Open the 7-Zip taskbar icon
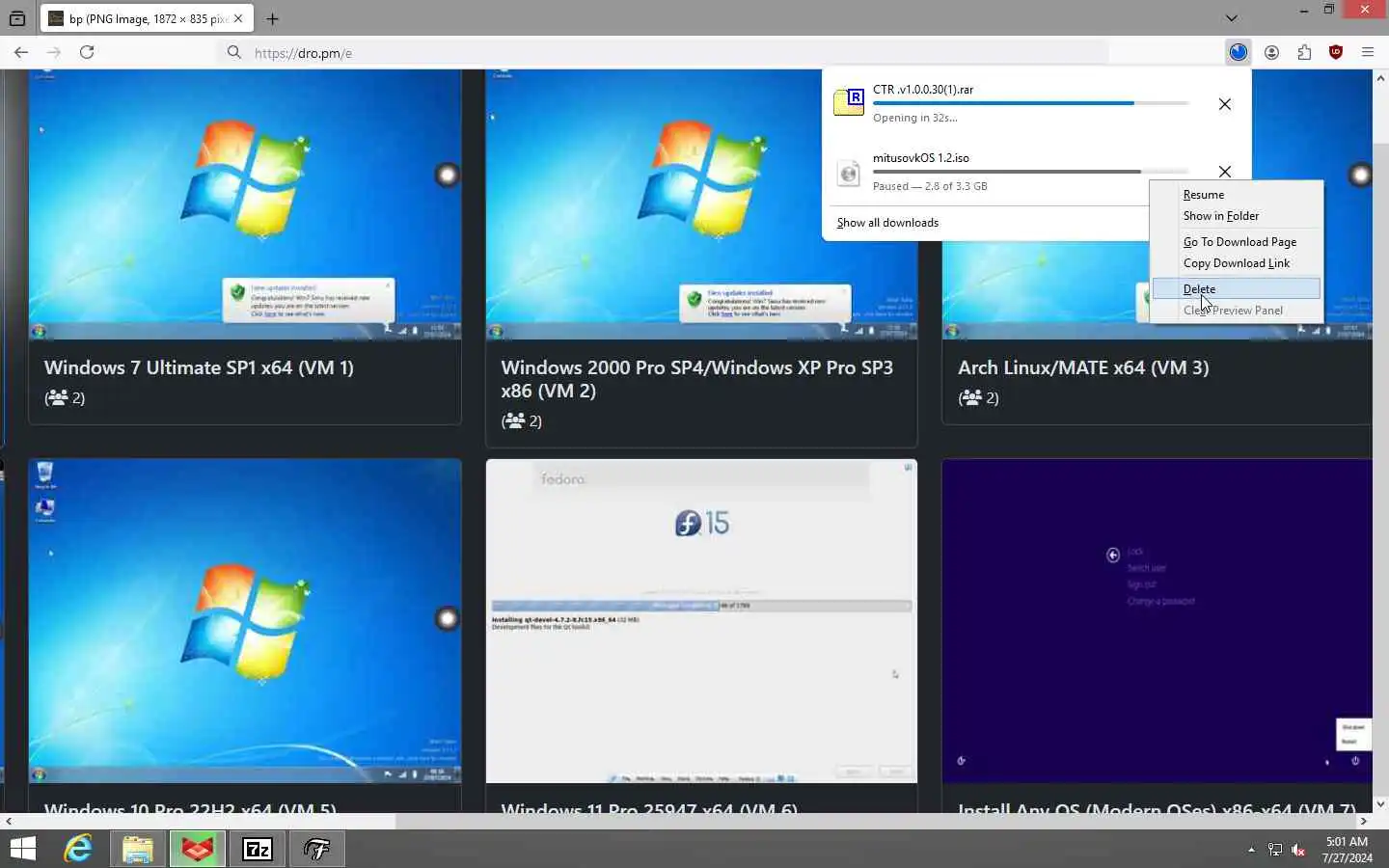 (x=258, y=849)
